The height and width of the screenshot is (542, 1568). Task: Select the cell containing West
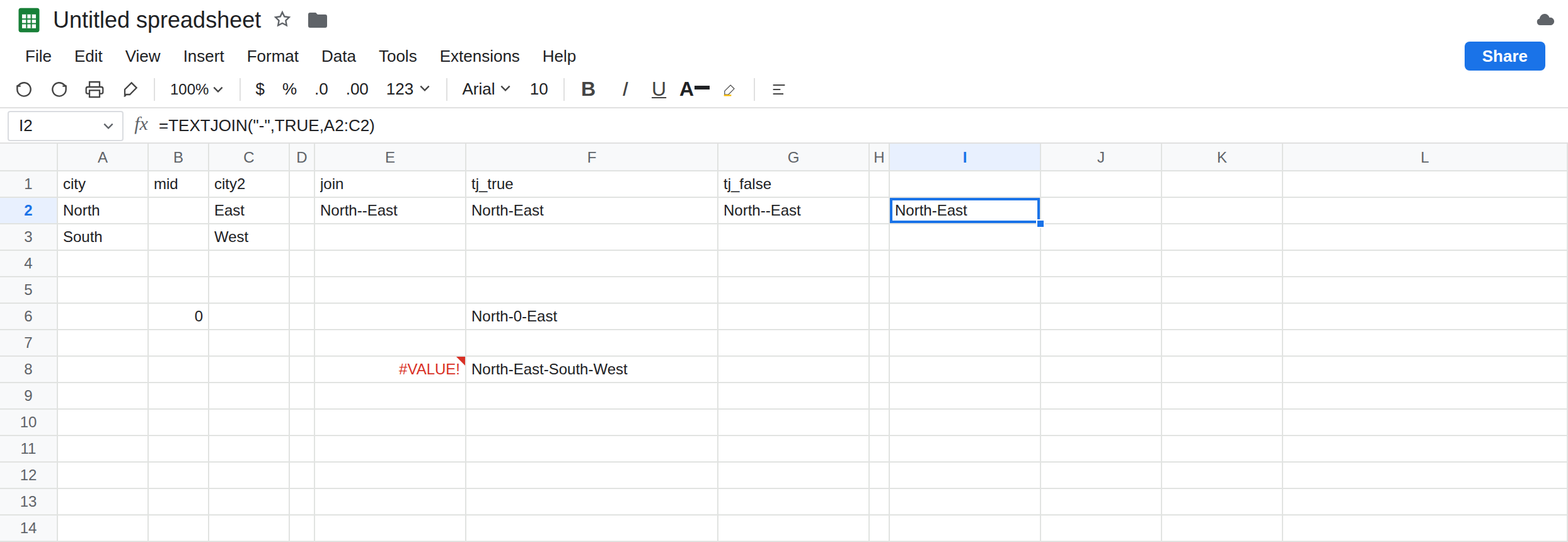(249, 237)
